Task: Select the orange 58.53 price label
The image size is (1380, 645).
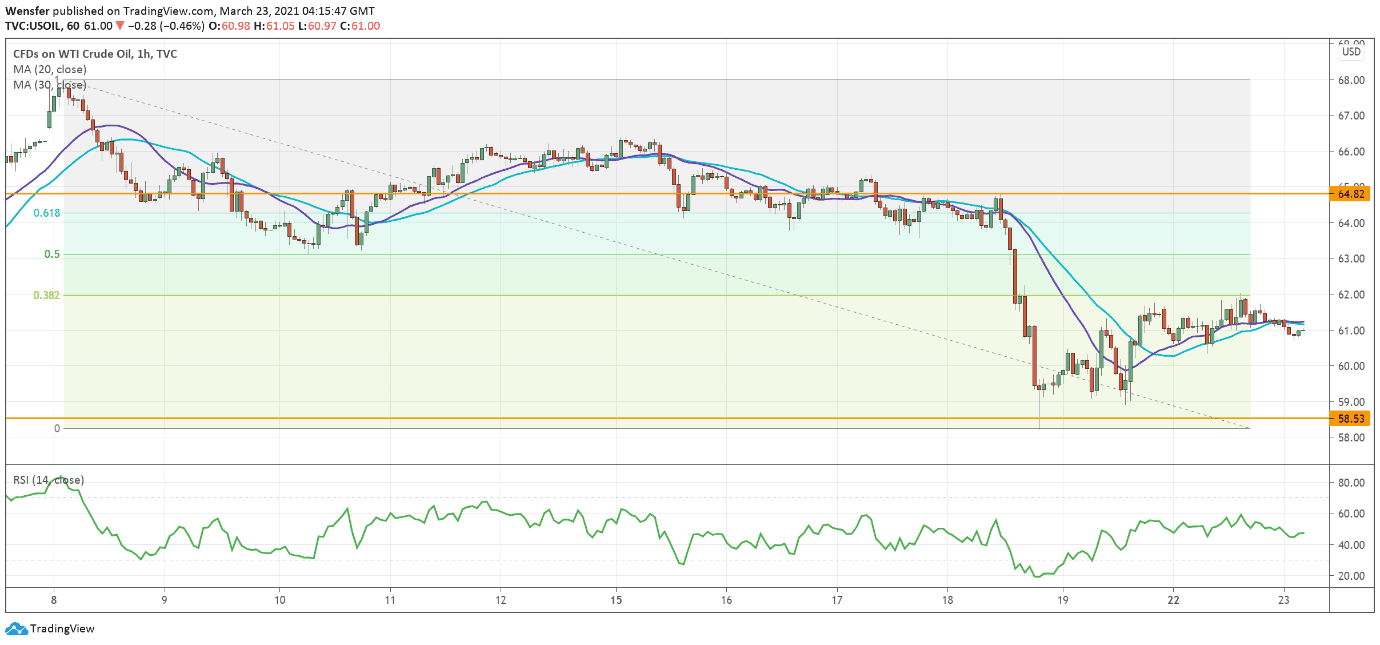Action: pyautogui.click(x=1352, y=419)
